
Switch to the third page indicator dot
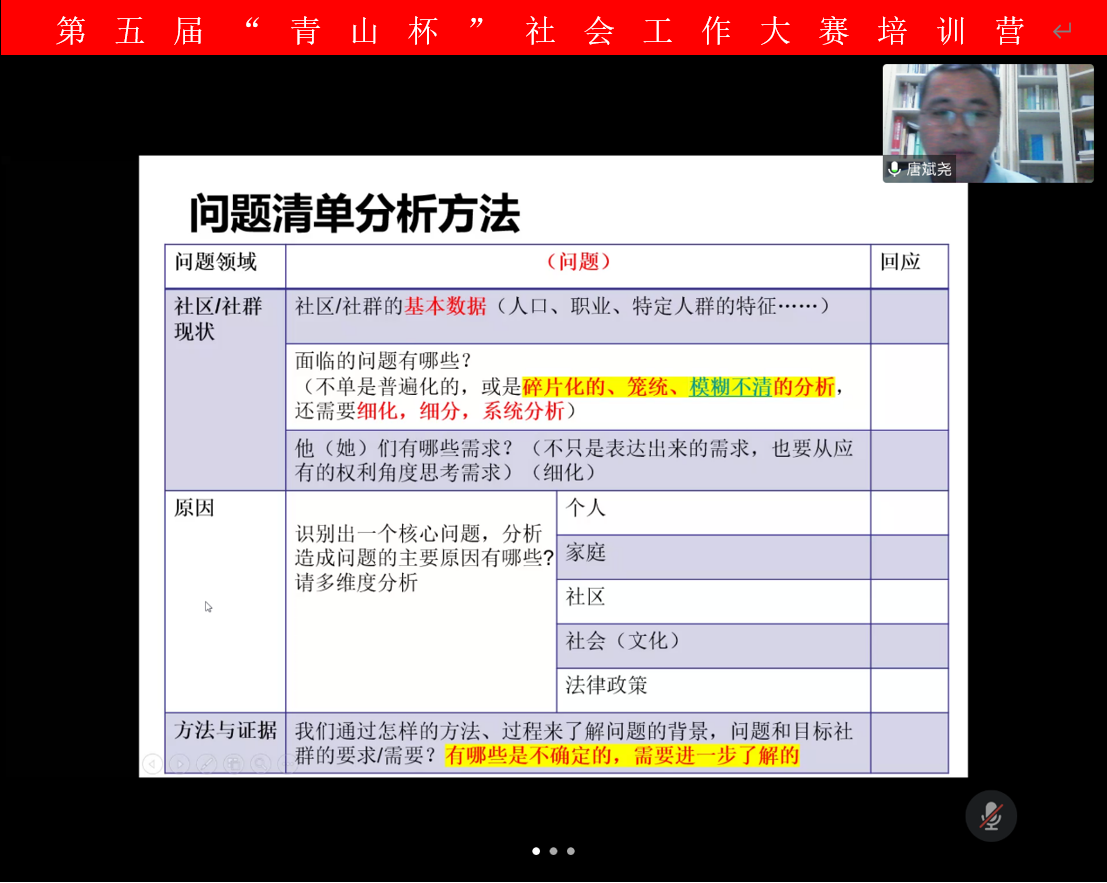tap(571, 851)
